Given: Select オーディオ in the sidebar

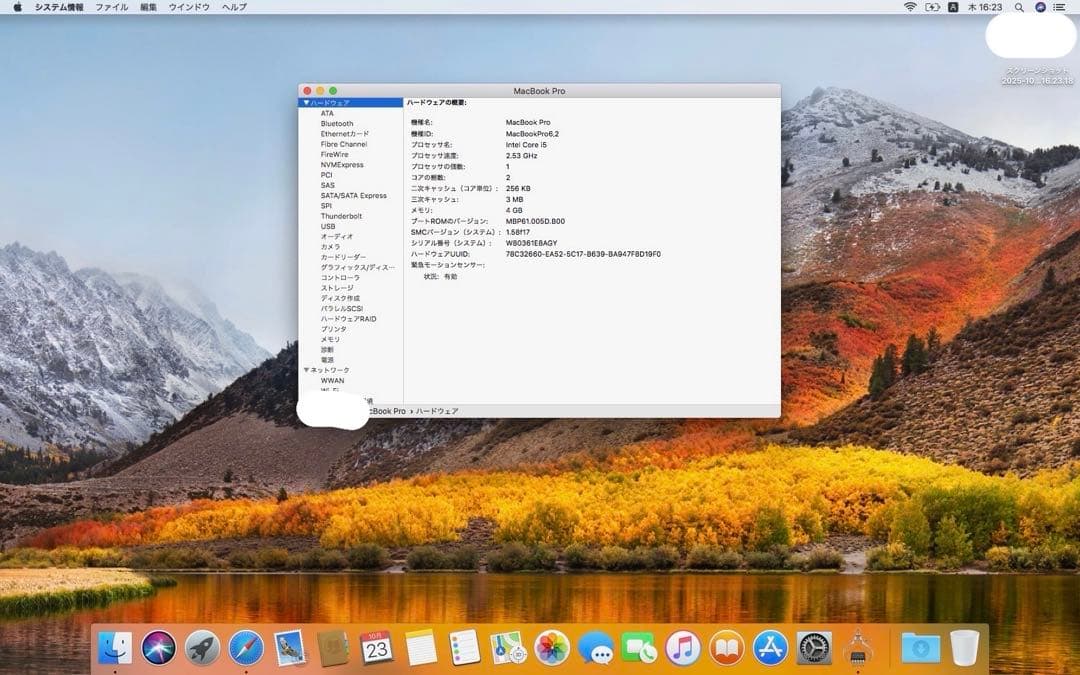Looking at the screenshot, I should coord(337,237).
